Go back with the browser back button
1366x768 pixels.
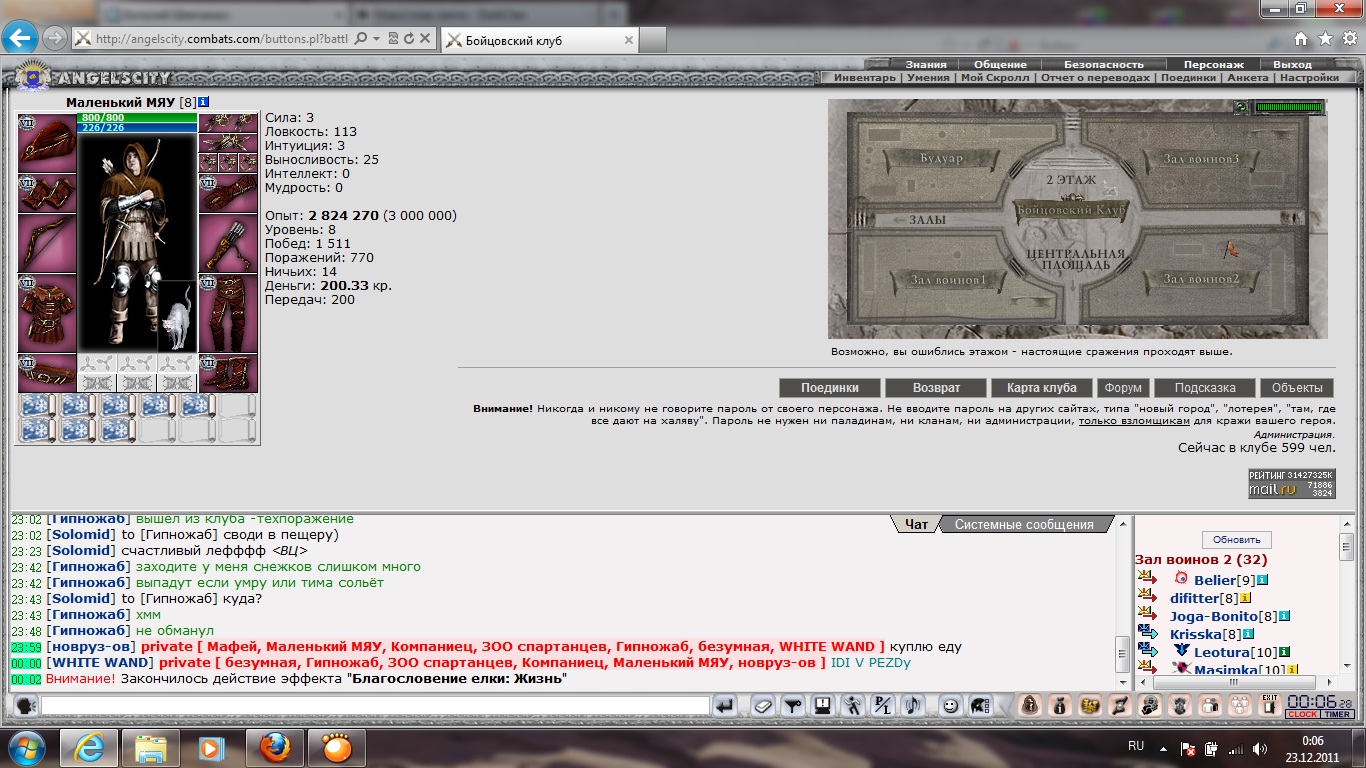pyautogui.click(x=20, y=39)
